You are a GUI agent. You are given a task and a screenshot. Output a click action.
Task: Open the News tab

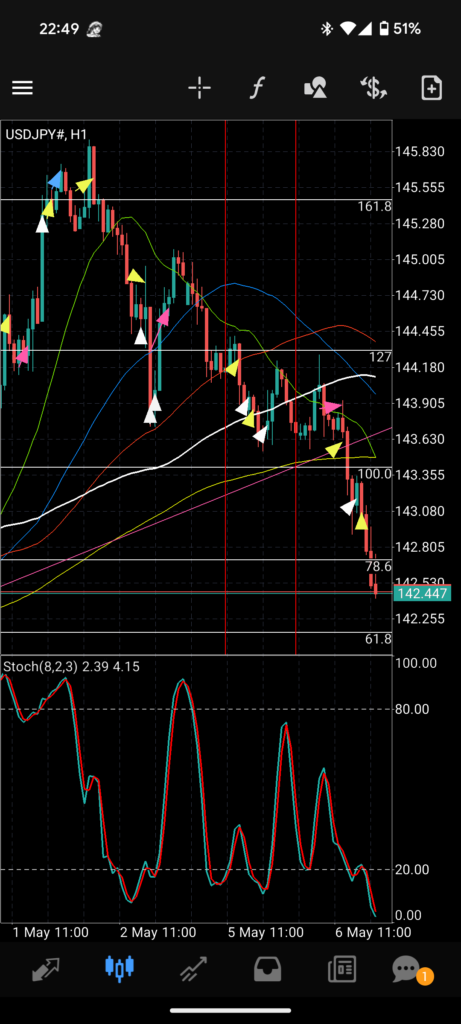(x=342, y=969)
